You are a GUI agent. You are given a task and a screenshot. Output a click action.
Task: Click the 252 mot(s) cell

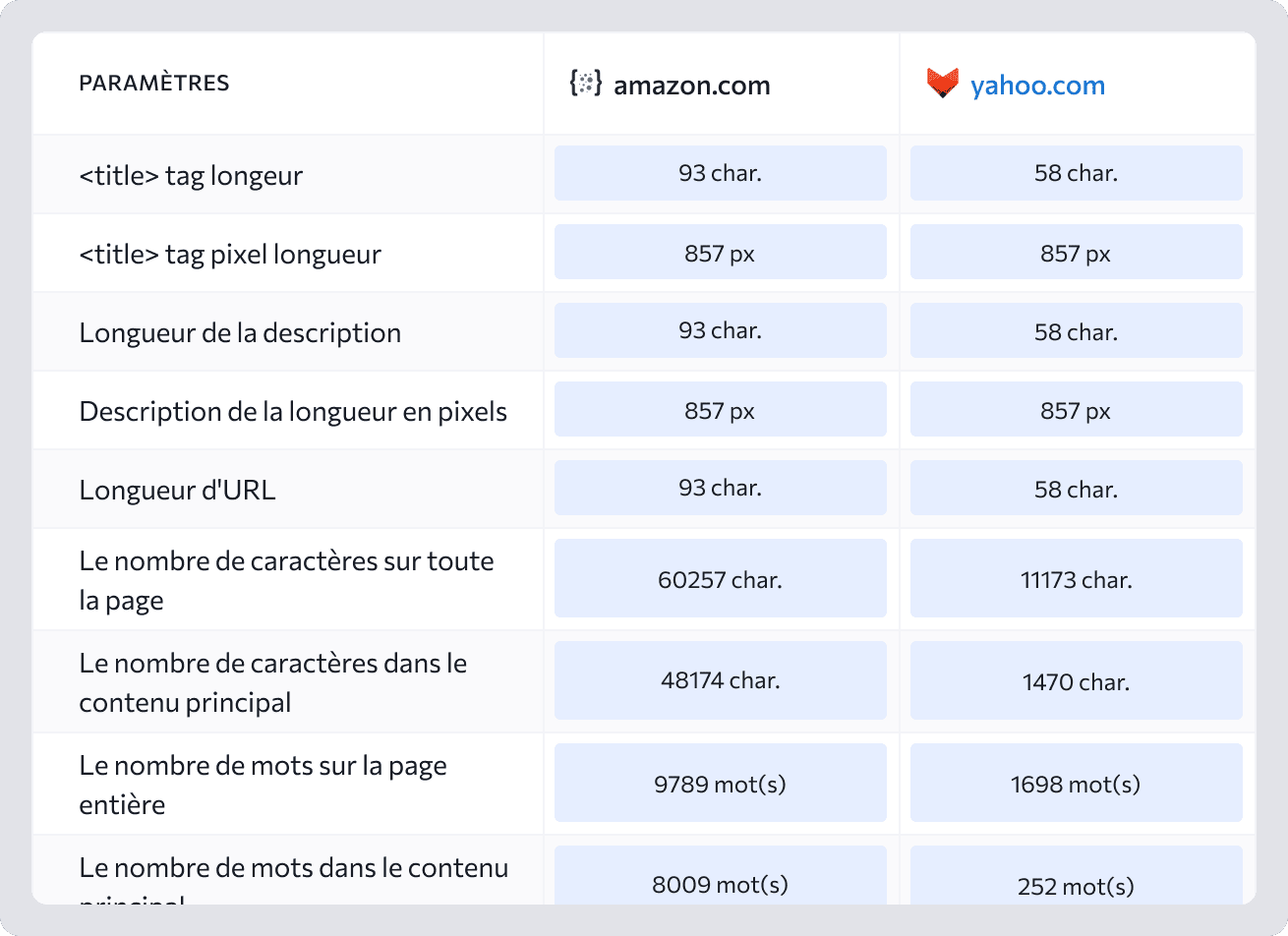click(x=1077, y=886)
